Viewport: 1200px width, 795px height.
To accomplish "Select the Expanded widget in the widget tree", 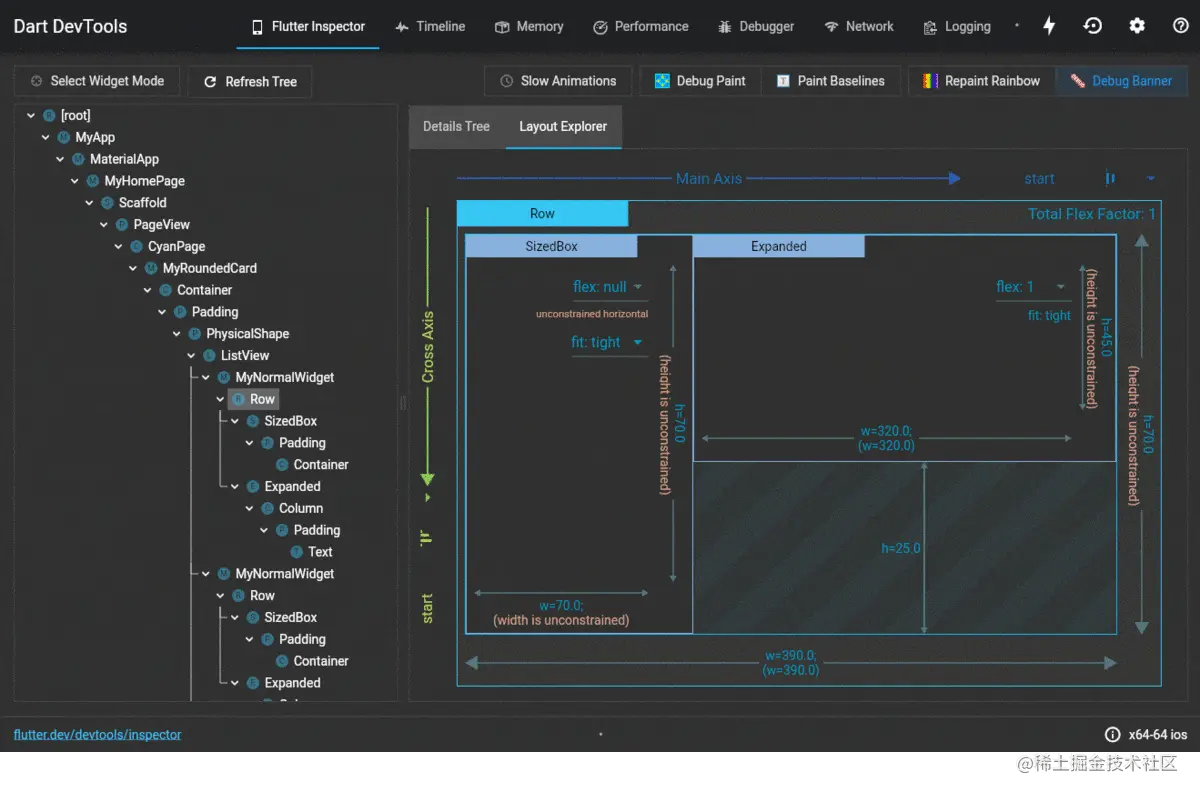I will point(291,486).
